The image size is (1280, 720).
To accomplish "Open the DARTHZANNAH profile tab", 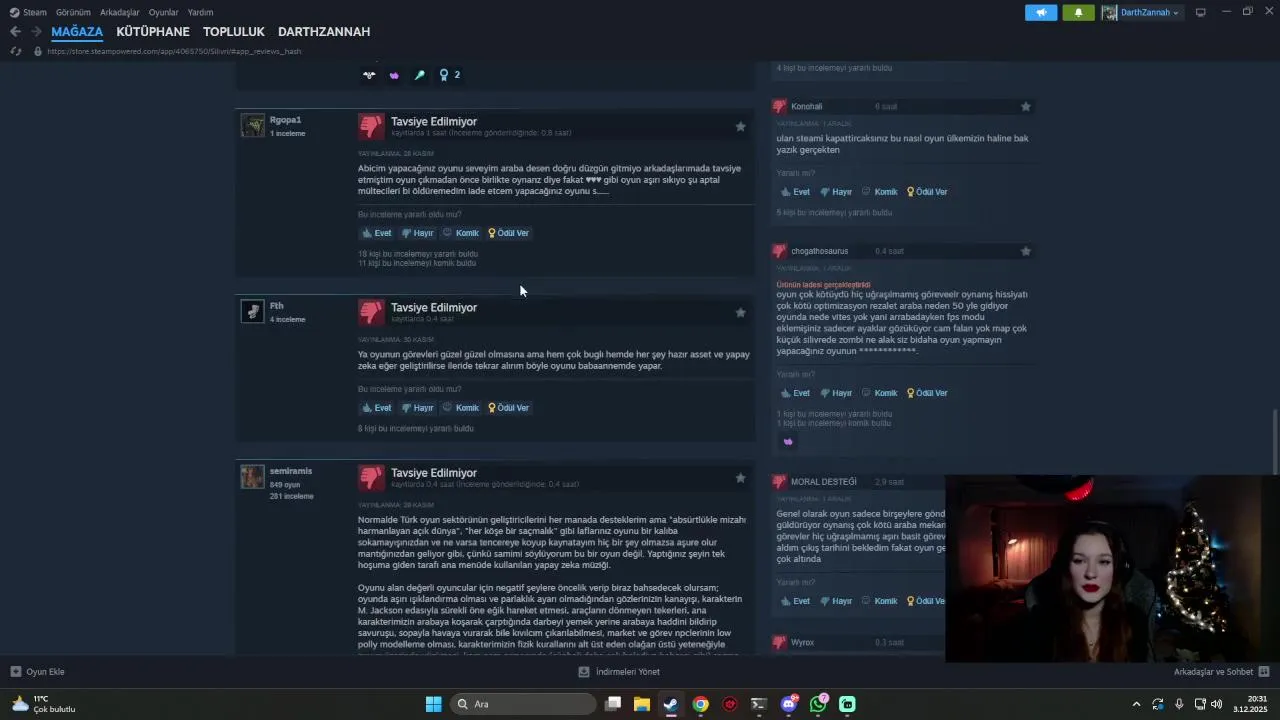I will point(324,32).
